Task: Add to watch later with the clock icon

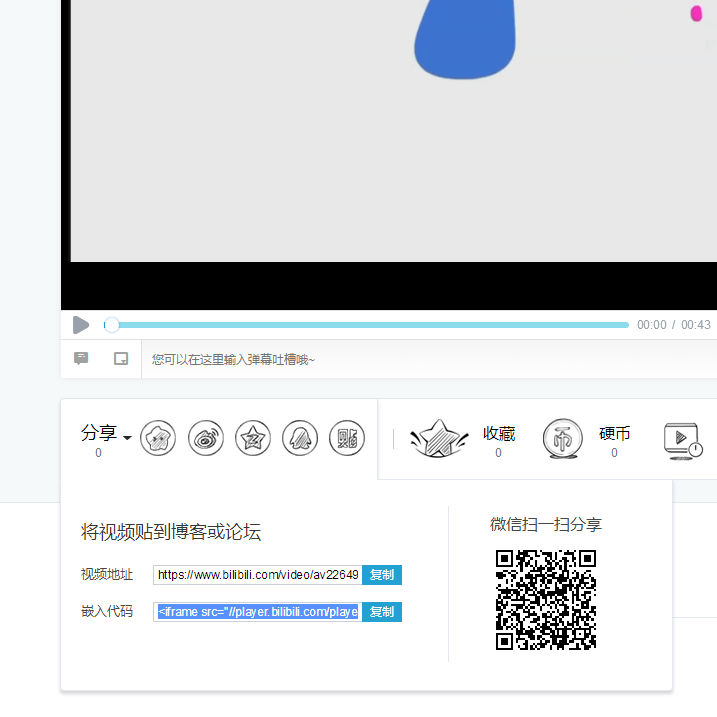Action: [683, 441]
